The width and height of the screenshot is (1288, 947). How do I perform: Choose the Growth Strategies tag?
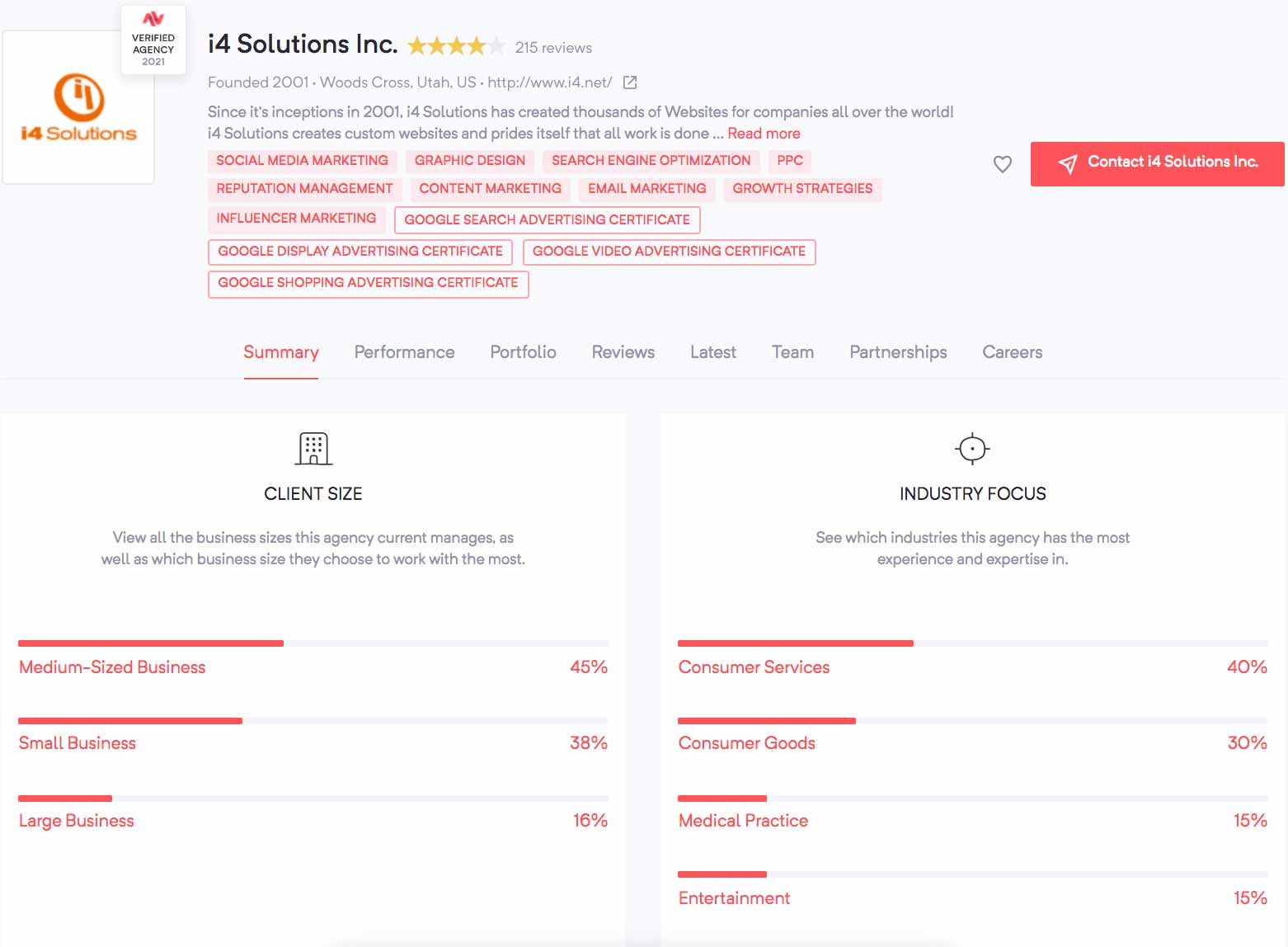pos(802,189)
